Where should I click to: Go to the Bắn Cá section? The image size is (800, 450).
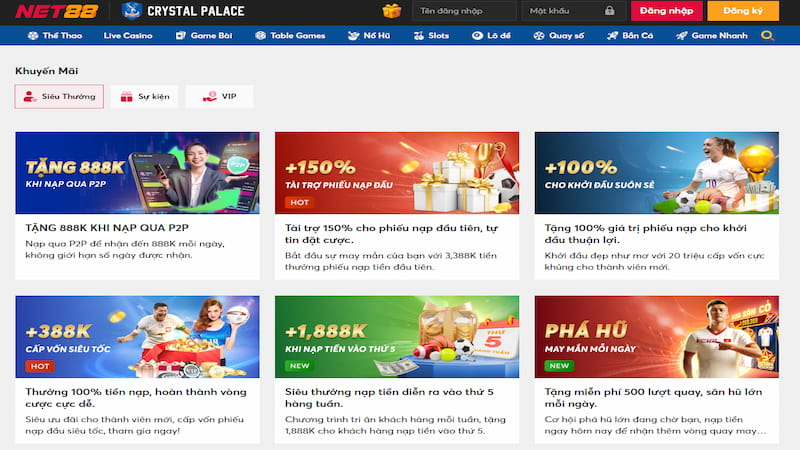coord(630,35)
